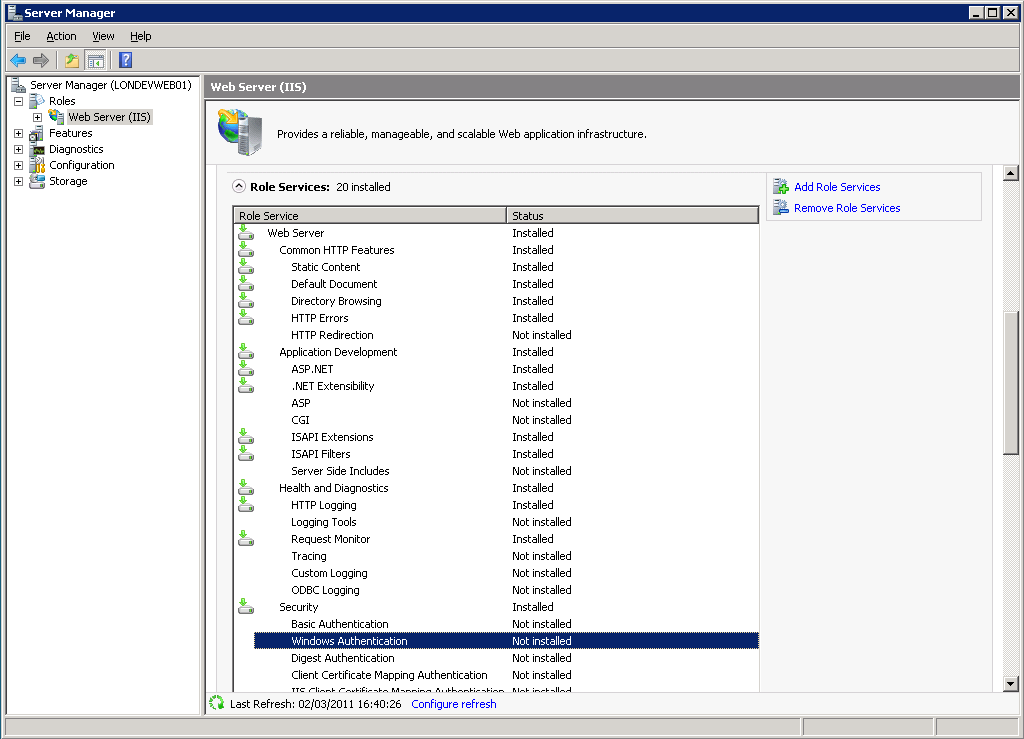Open the Help menu

click(140, 37)
